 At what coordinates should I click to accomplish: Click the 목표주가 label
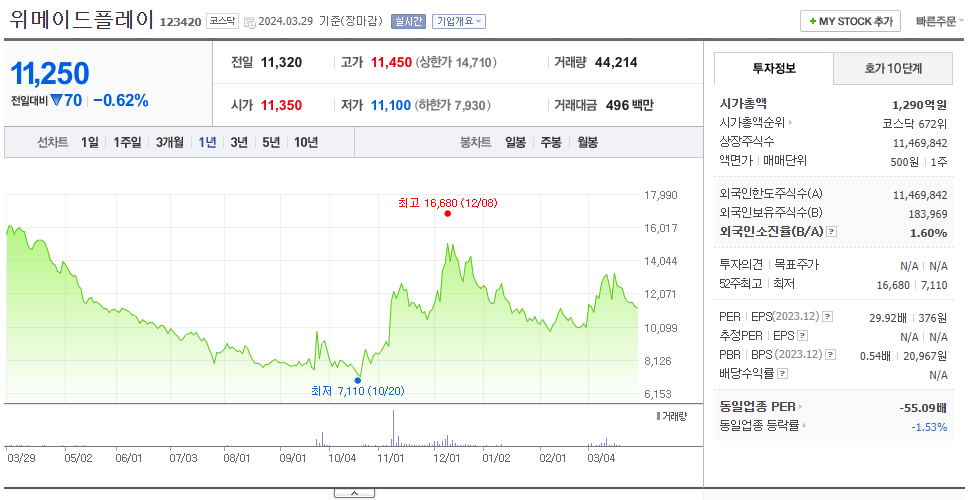point(796,265)
